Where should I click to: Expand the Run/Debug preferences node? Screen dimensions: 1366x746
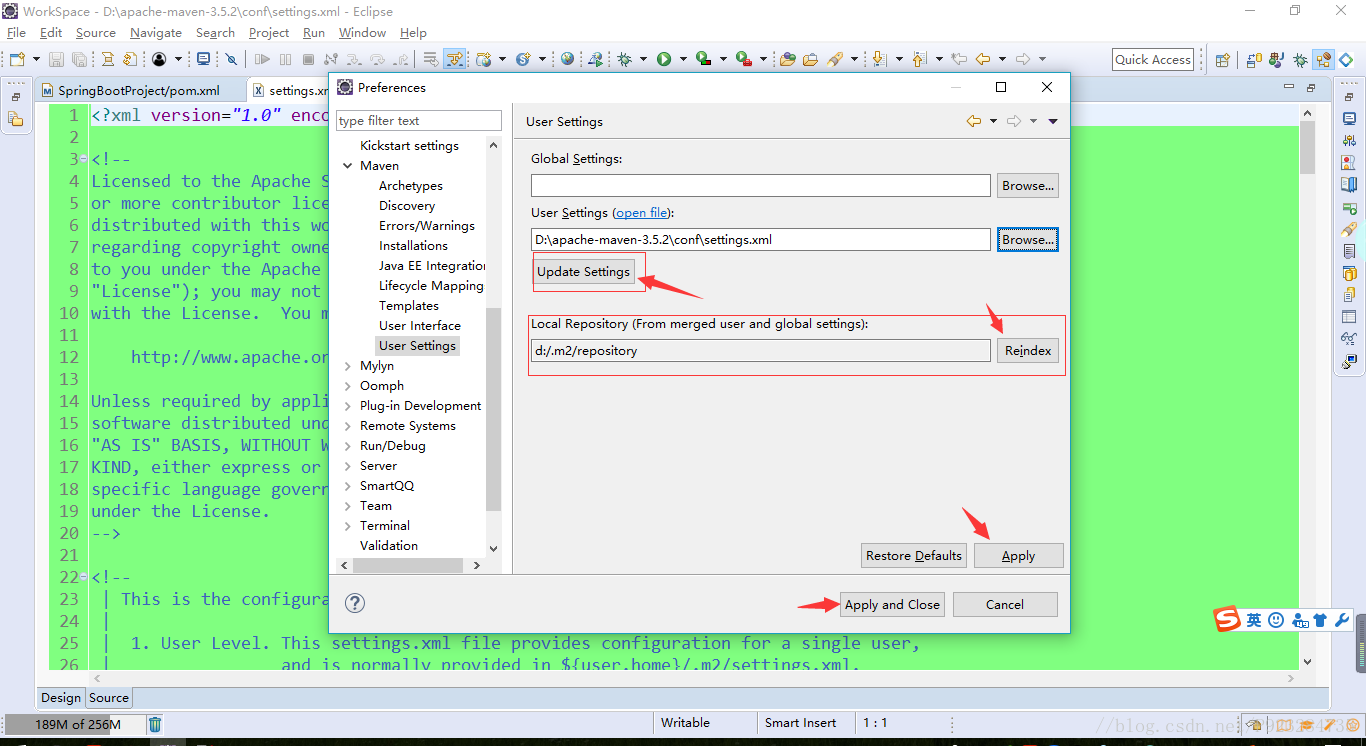click(348, 446)
